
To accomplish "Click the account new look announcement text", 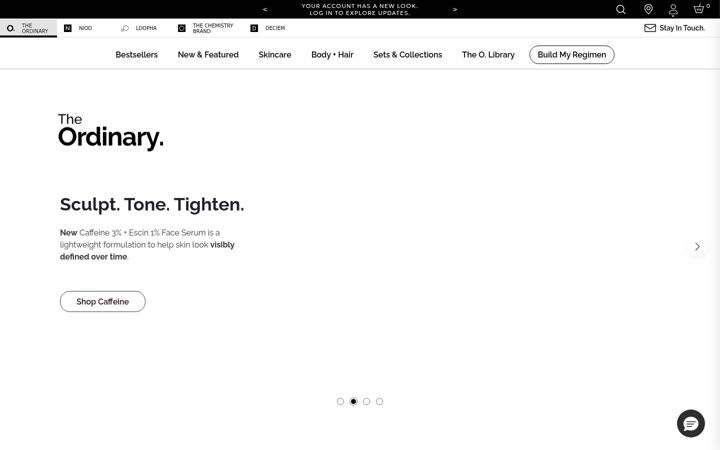I will (x=360, y=9).
